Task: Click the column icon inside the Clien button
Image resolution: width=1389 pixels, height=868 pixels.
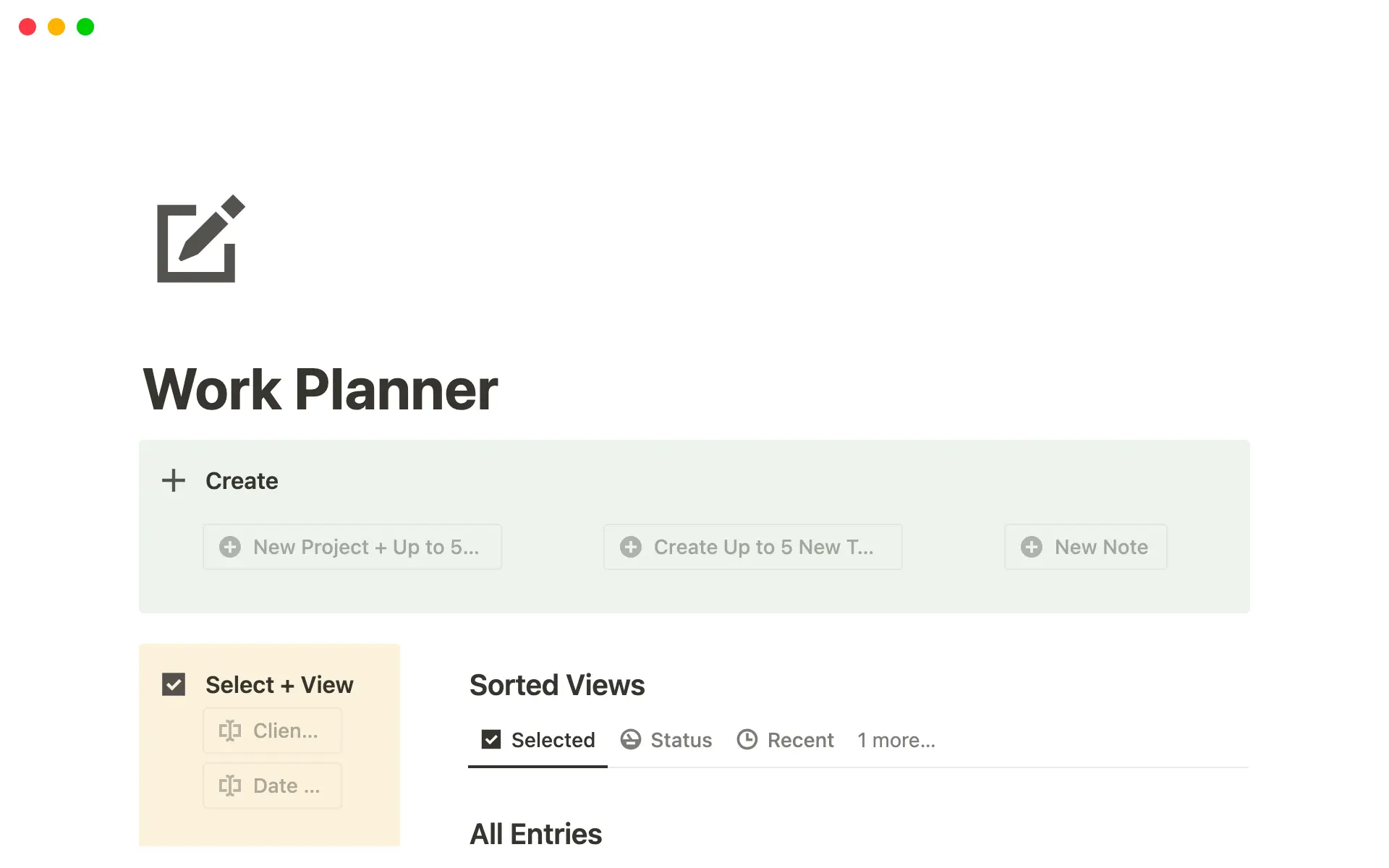Action: 229,731
